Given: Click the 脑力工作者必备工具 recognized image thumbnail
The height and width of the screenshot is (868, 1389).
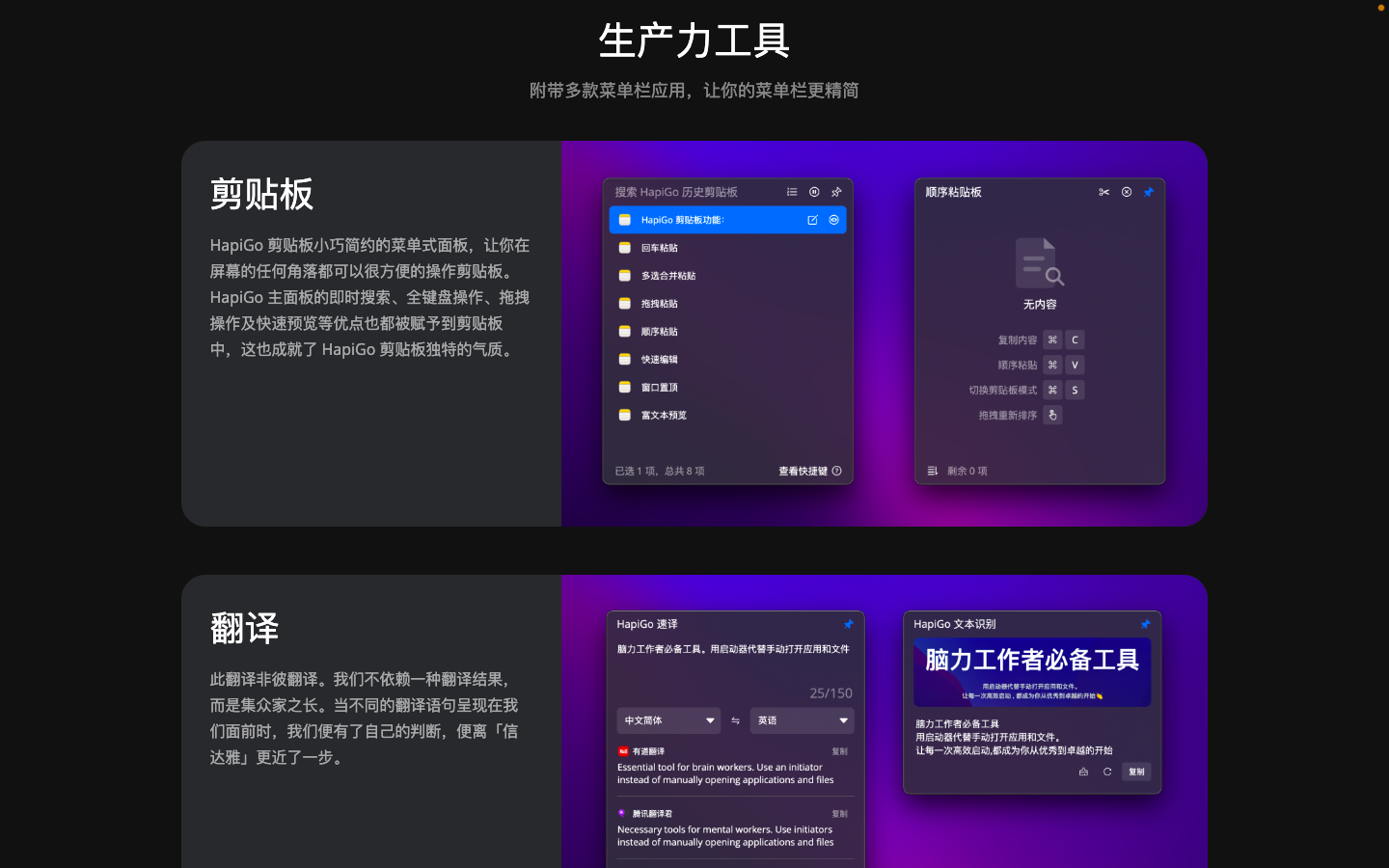Looking at the screenshot, I should (x=1032, y=672).
